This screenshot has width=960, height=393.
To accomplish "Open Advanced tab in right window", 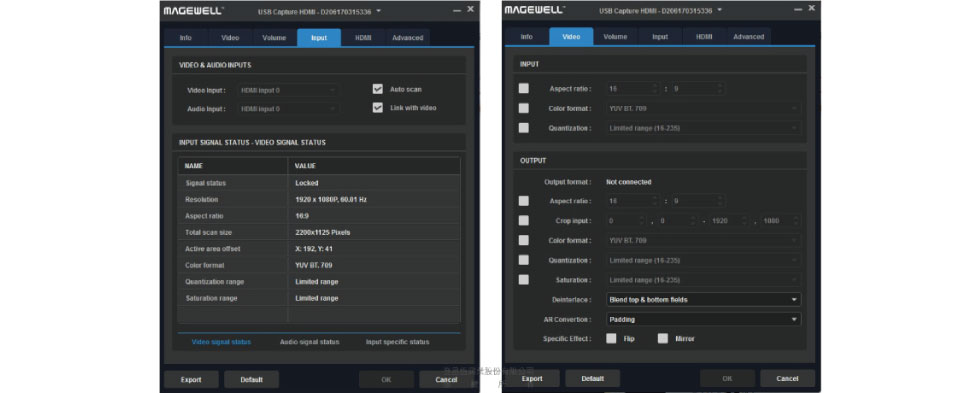I will click(749, 37).
